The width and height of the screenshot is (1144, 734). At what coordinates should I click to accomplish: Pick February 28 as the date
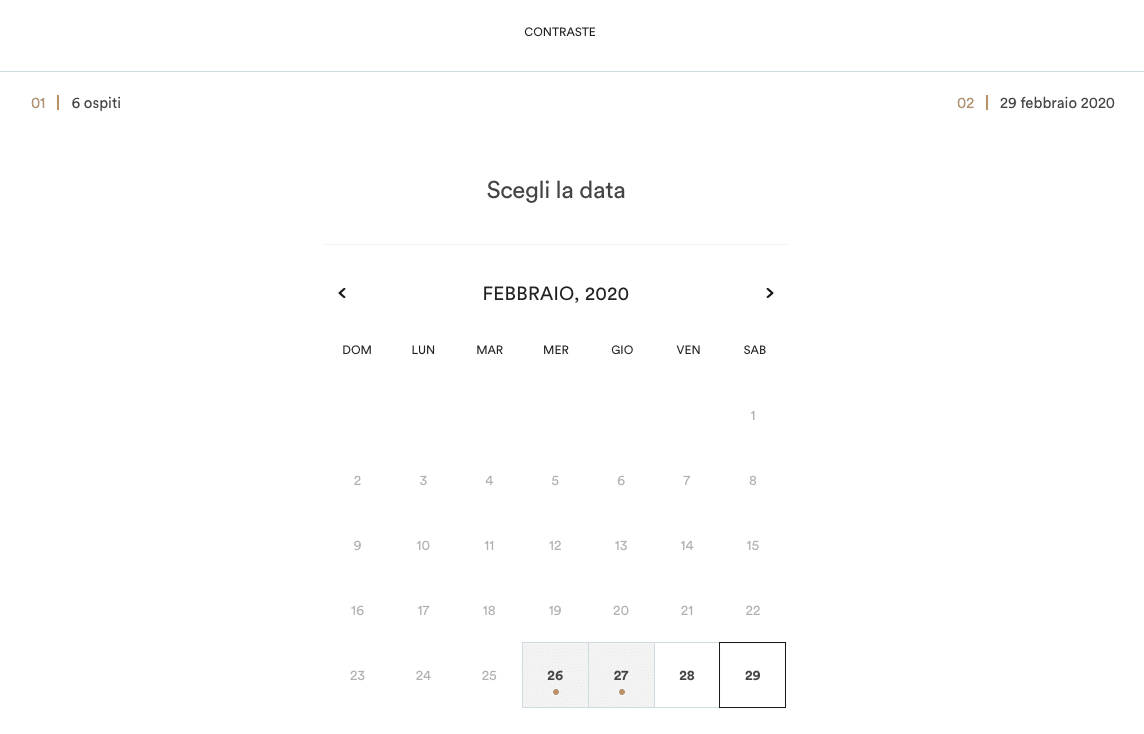pyautogui.click(x=687, y=675)
